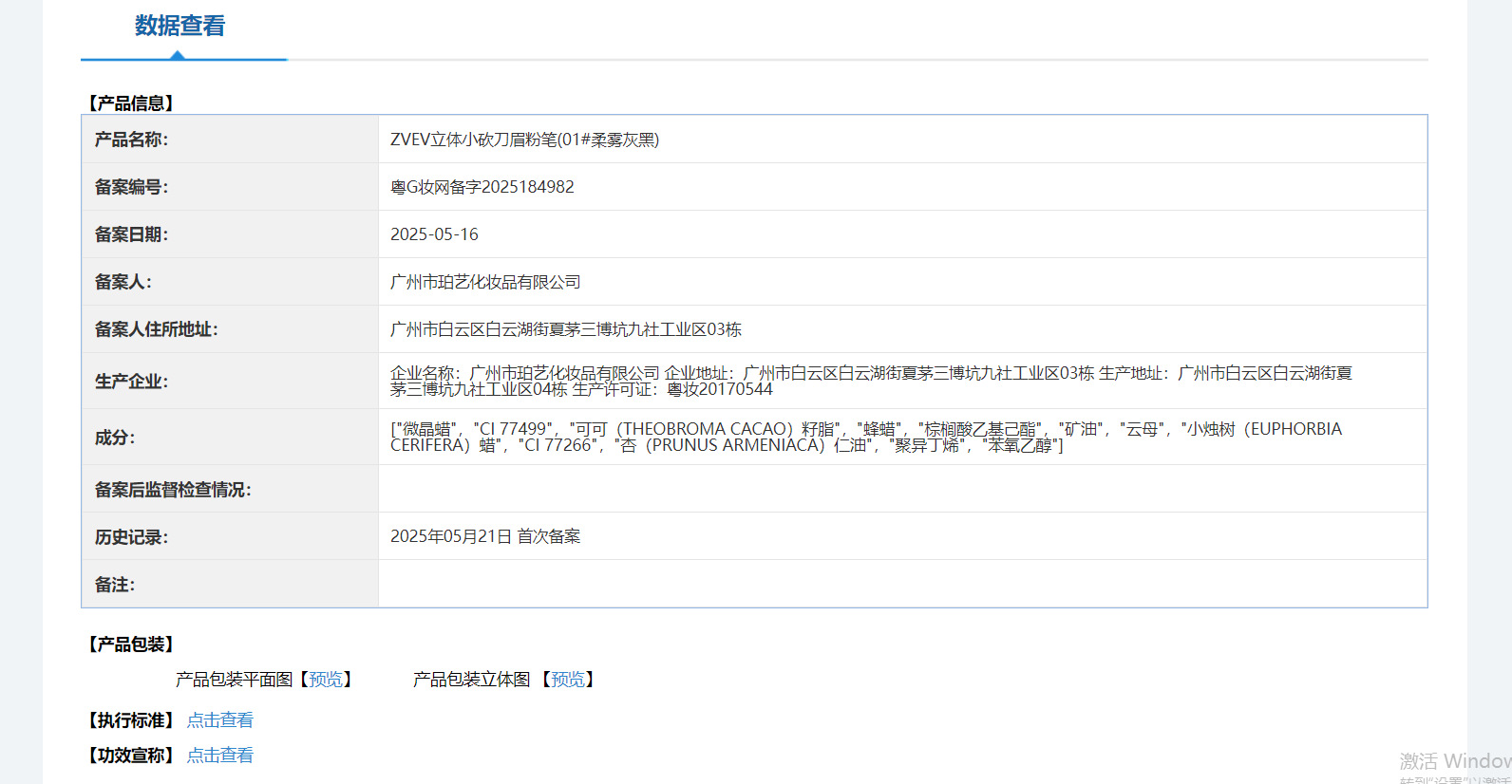Open the 数据查看 tab
Image resolution: width=1512 pixels, height=784 pixels.
180,27
